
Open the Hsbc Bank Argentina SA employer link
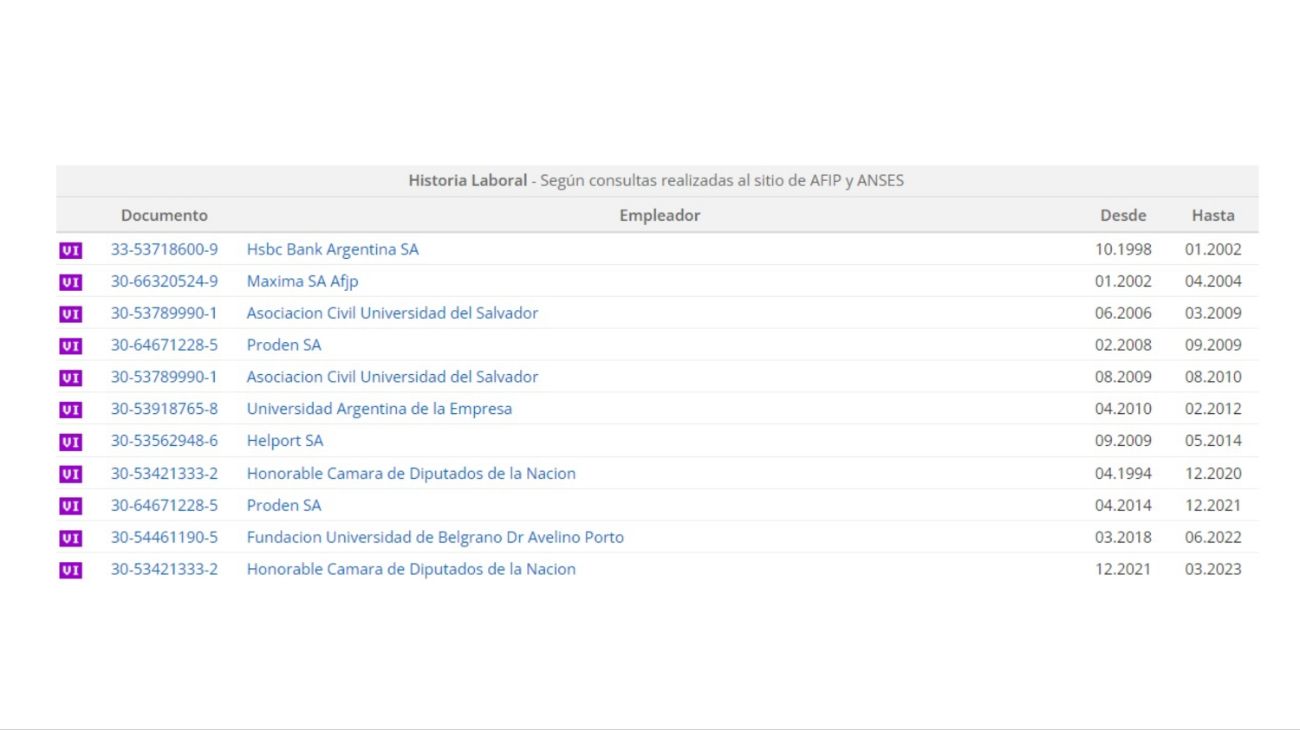coord(333,249)
